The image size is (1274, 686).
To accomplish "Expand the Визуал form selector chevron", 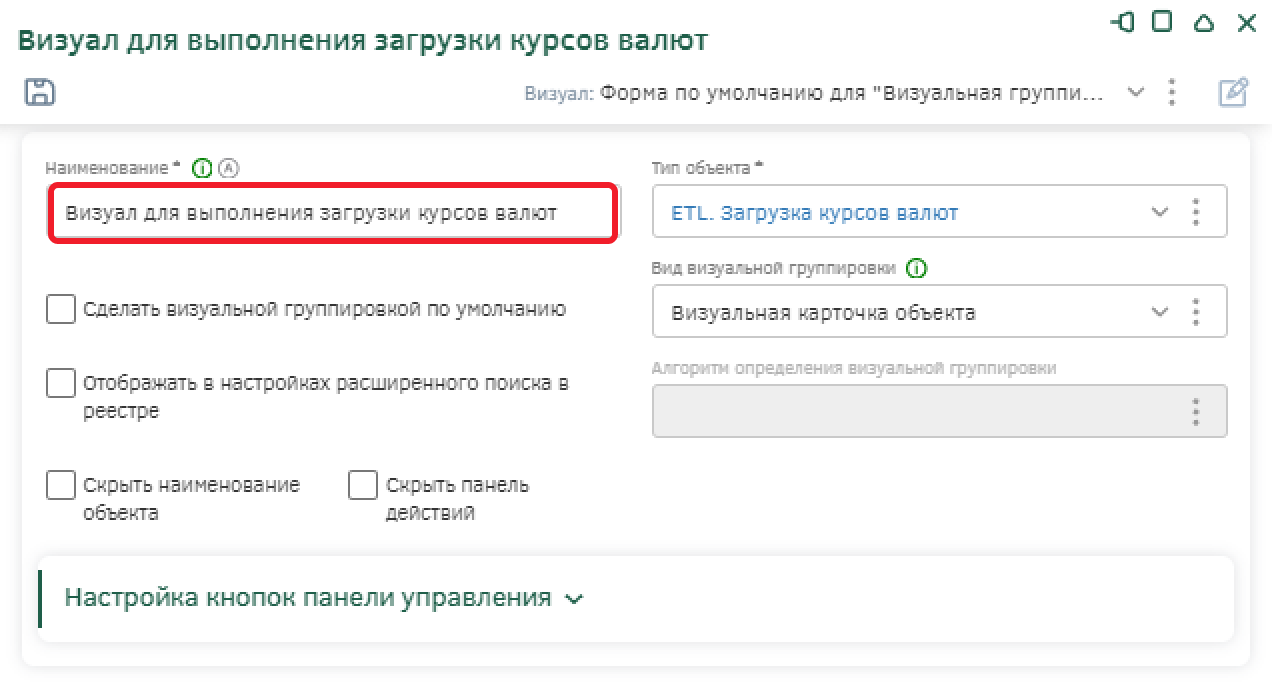I will click(1136, 92).
